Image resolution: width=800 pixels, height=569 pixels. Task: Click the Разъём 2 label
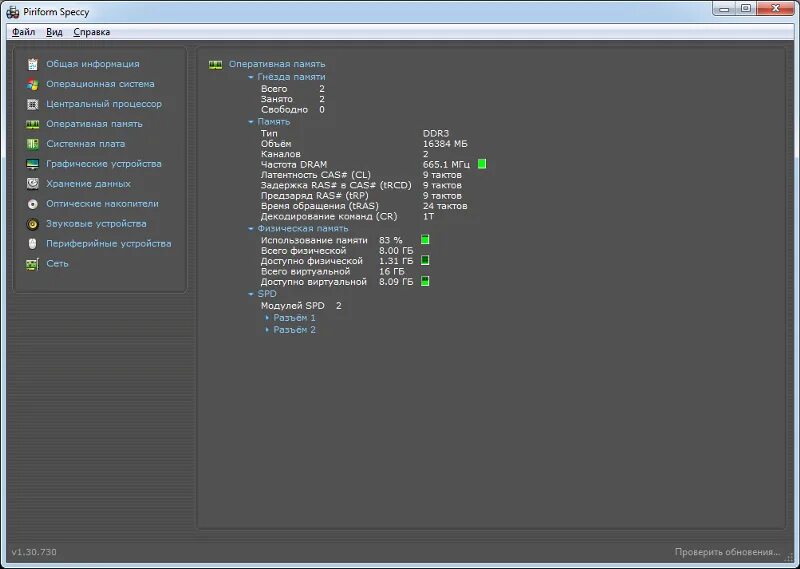click(294, 330)
